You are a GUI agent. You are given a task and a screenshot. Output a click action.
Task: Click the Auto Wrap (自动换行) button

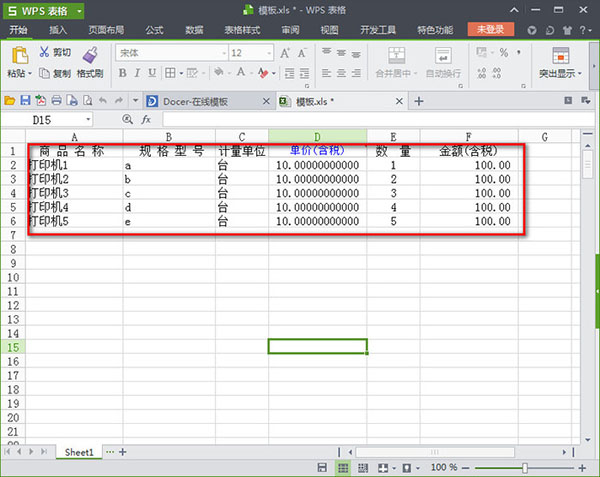(x=445, y=60)
